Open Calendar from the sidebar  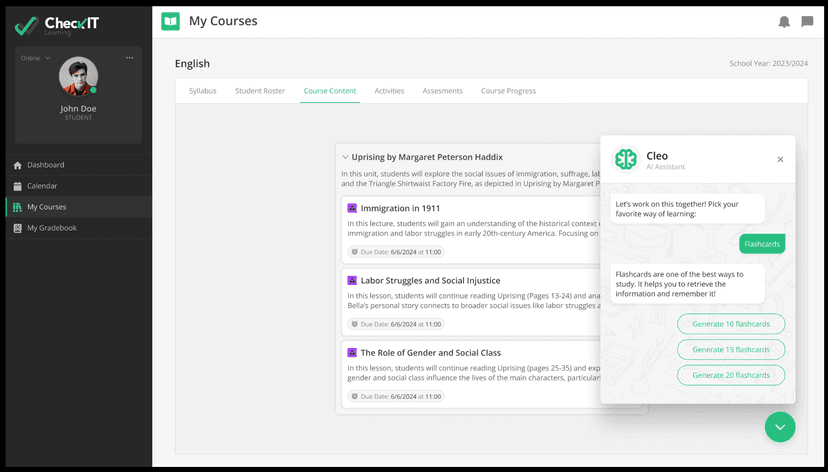pyautogui.click(x=79, y=186)
